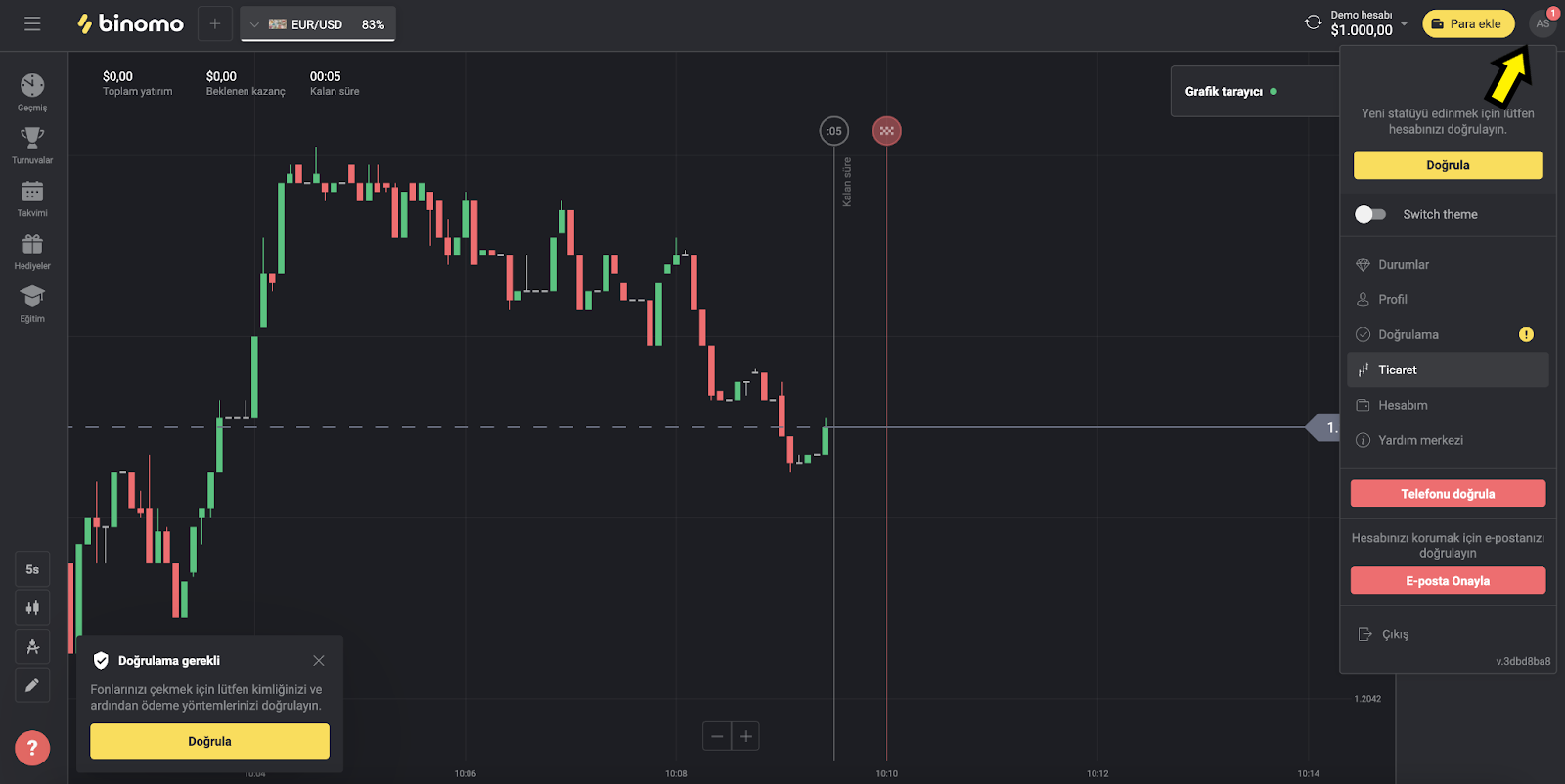This screenshot has height=784, width=1565.
Task: Select Hesabım in the account menu
Action: pos(1403,405)
